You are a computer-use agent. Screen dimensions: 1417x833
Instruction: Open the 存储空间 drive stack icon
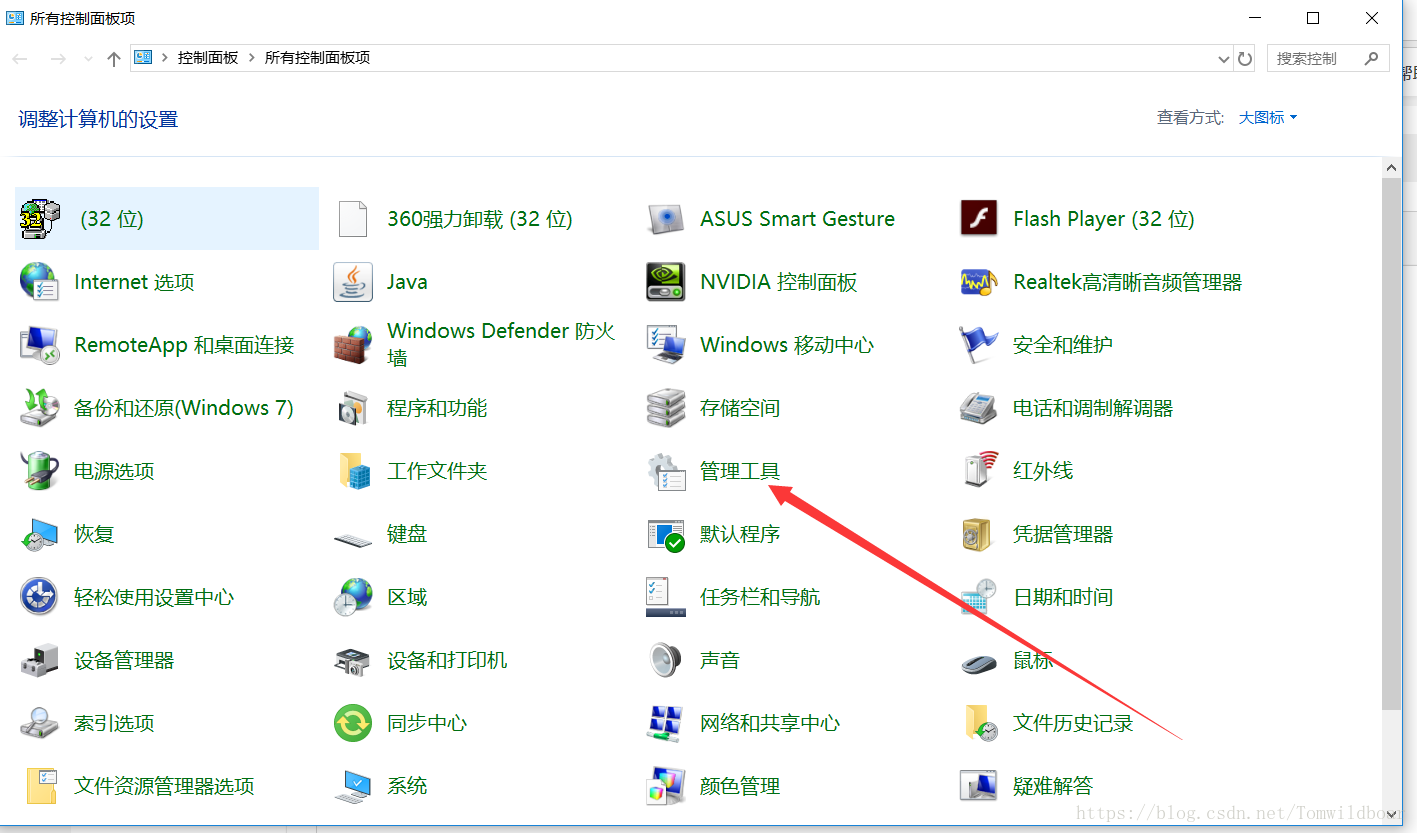[x=666, y=408]
